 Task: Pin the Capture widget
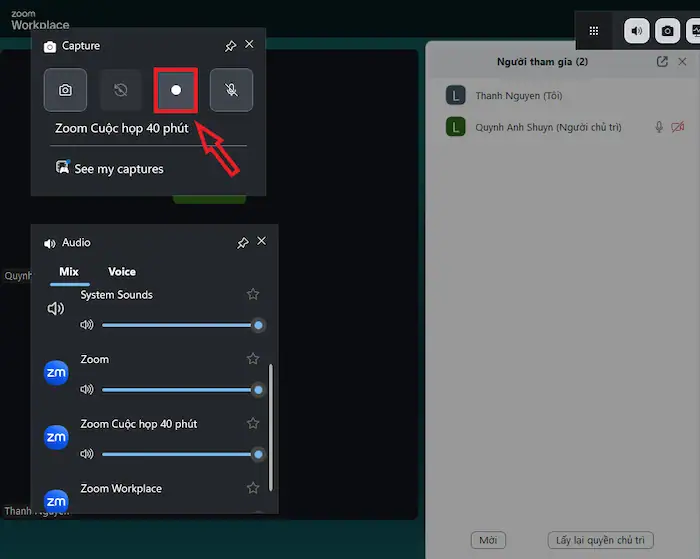(231, 45)
